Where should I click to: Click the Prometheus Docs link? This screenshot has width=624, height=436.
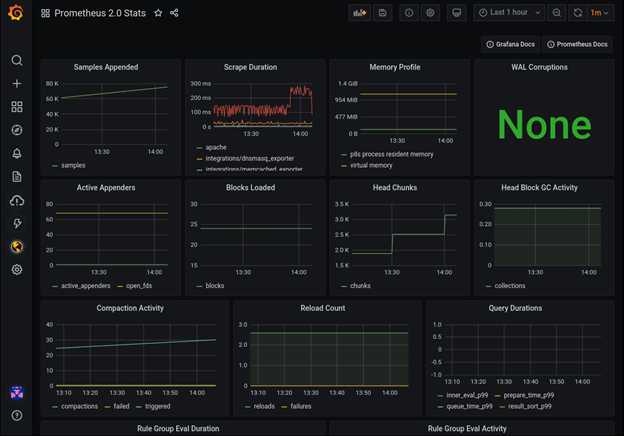pyautogui.click(x=578, y=44)
